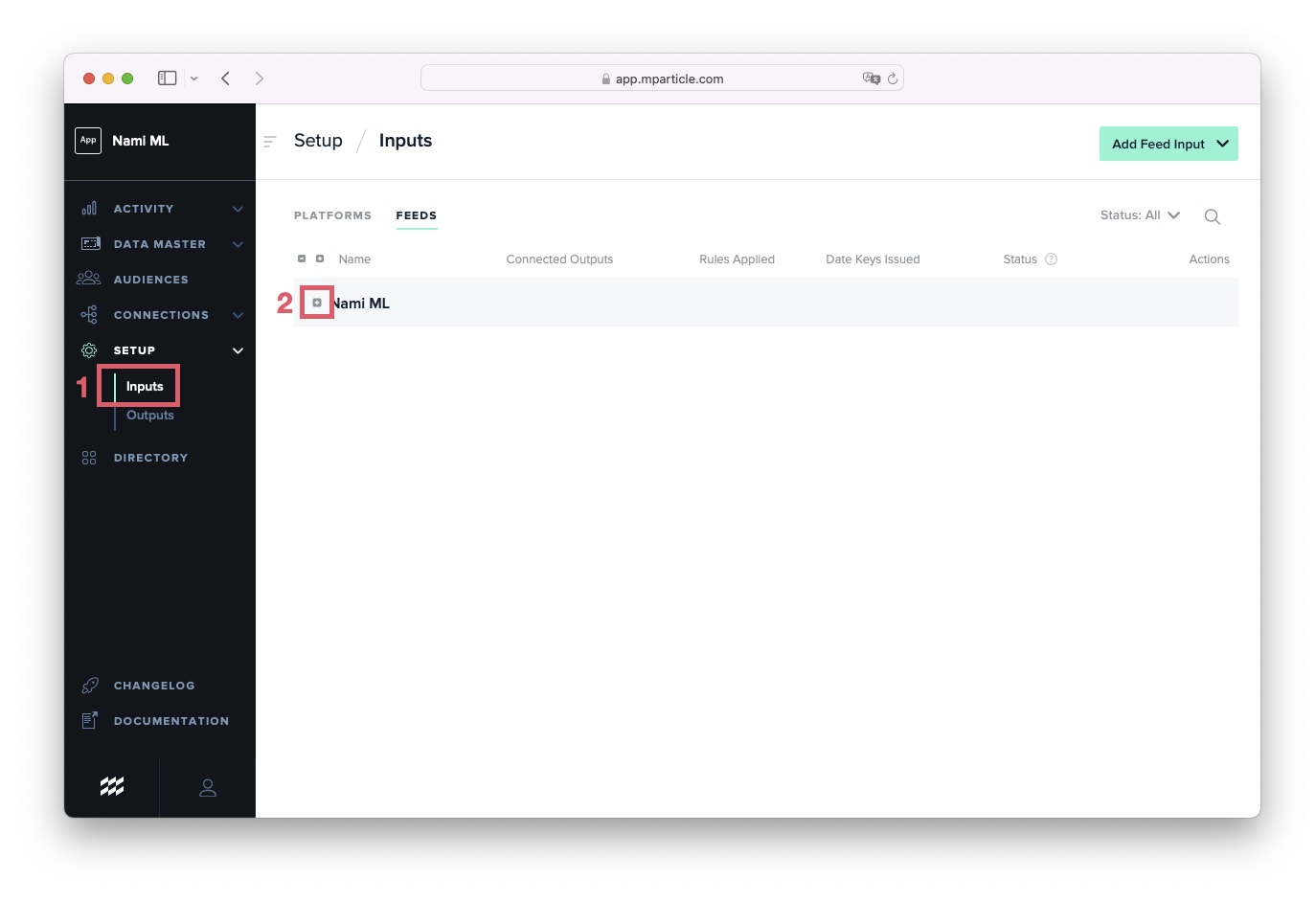Image resolution: width=1316 pixels, height=924 pixels.
Task: Click the Date Keys Issued column header
Action: [x=873, y=259]
